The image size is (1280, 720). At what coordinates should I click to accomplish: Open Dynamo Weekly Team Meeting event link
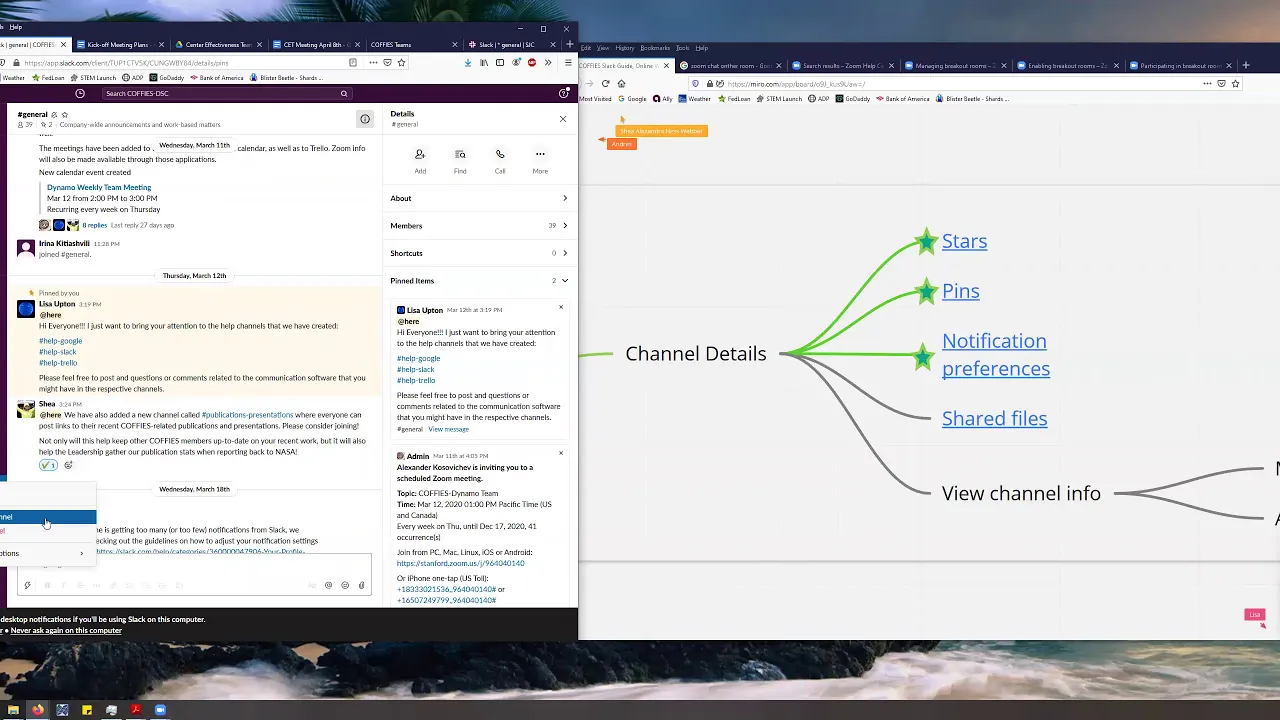pos(99,187)
